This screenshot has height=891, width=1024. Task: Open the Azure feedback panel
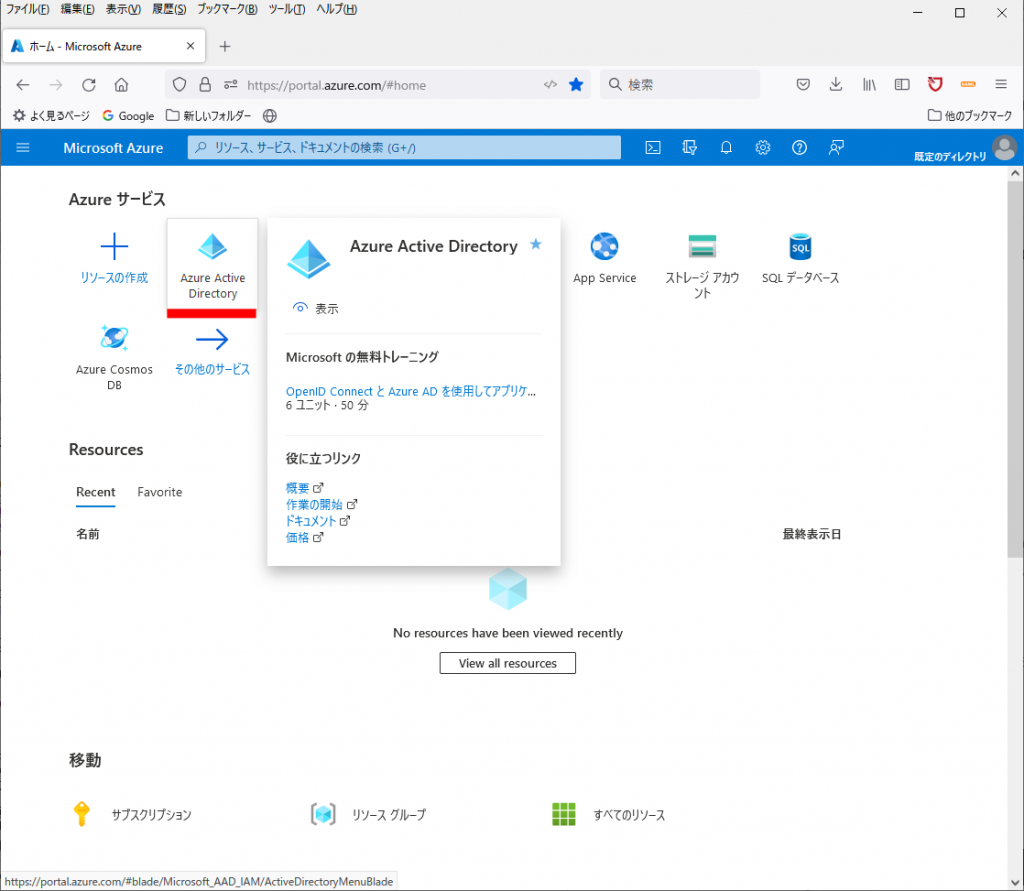point(836,147)
